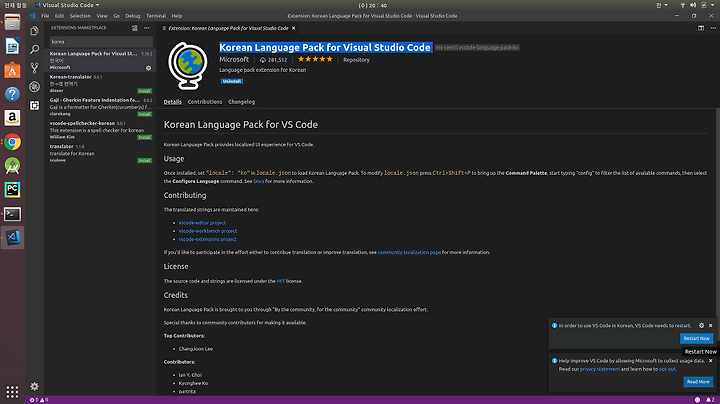This screenshot has height=404, width=720.
Task: Select the Korean Language Pack list entry
Action: tap(100, 61)
